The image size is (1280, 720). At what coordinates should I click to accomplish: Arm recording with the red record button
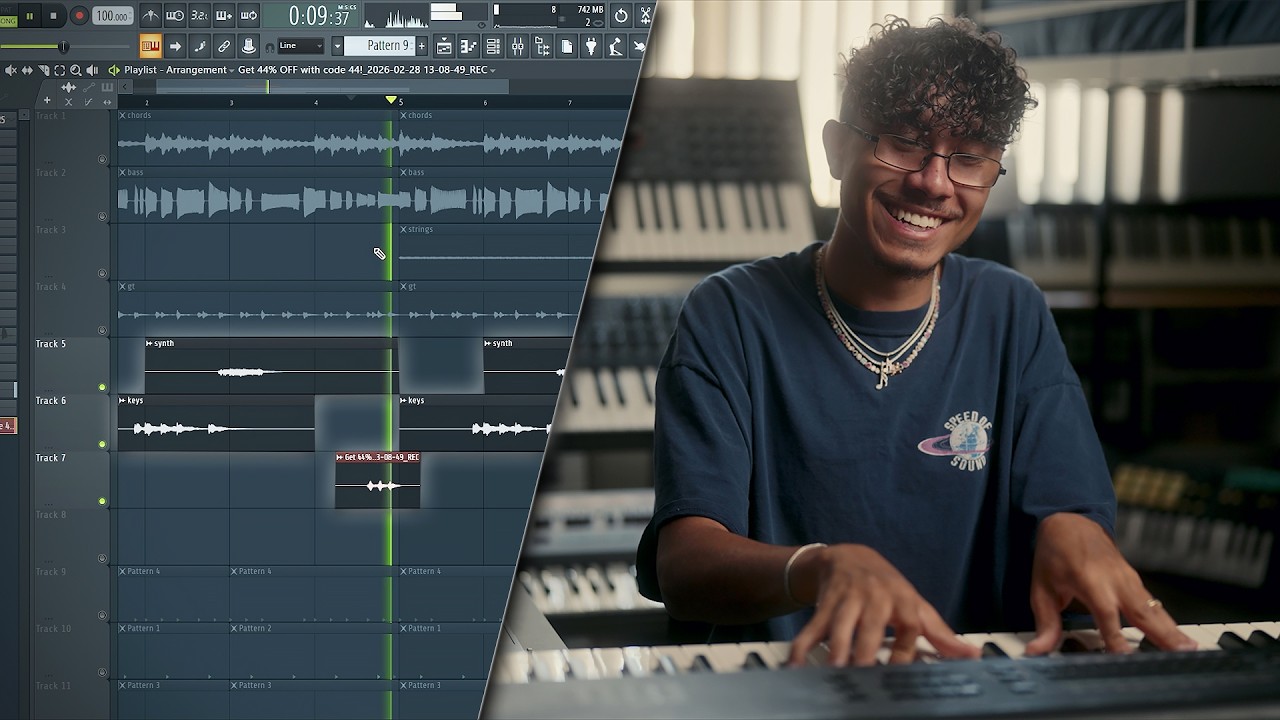79,16
